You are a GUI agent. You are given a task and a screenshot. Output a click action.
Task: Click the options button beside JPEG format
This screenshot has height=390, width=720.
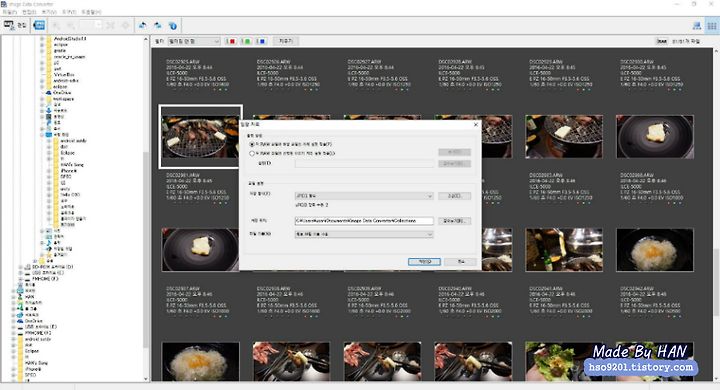point(454,196)
